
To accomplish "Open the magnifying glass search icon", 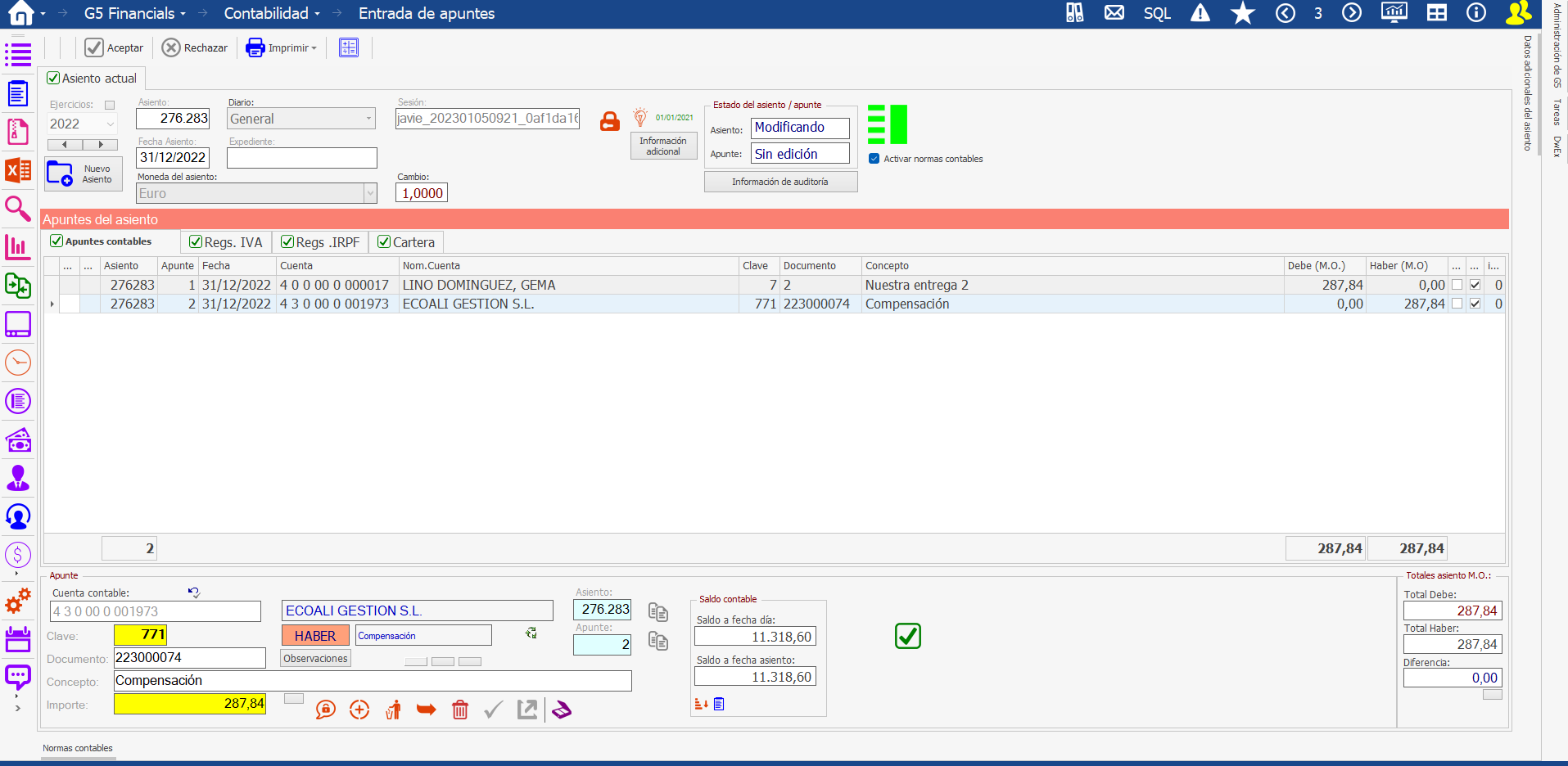I will (x=18, y=209).
